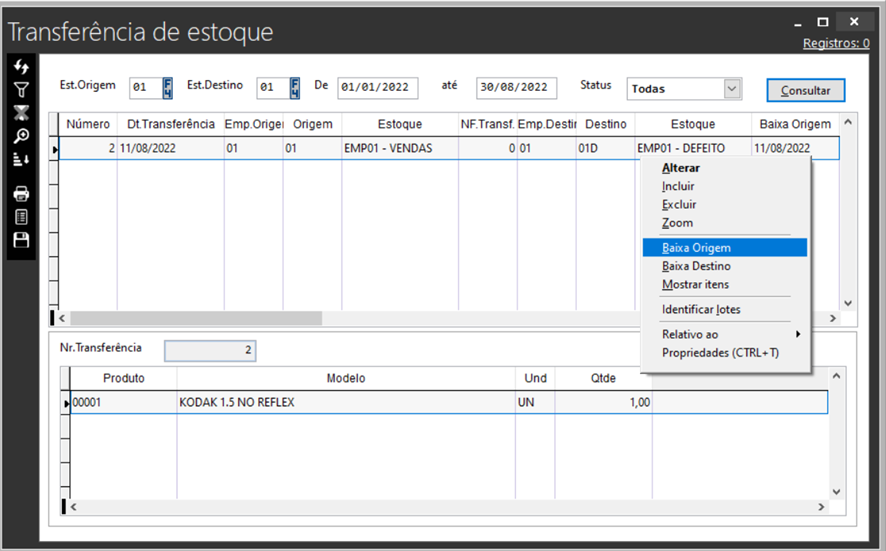Click the save diskette icon
The image size is (886, 551).
[x=21, y=240]
